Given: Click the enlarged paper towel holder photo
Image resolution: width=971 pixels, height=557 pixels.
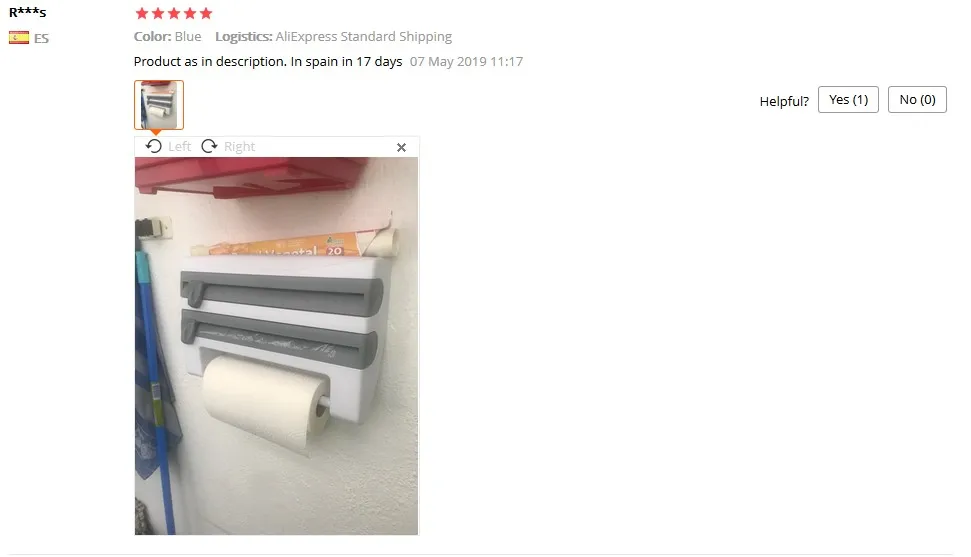Looking at the screenshot, I should click(276, 346).
